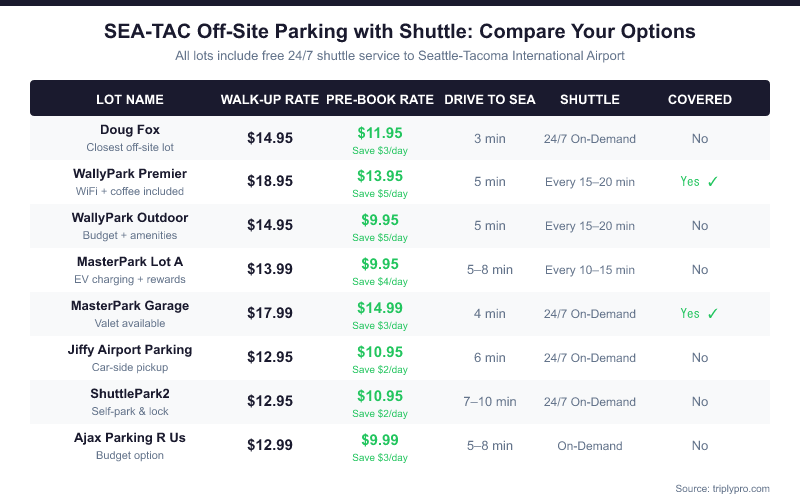
Task: Open the WallyPark Premier lot entry
Action: coord(130,174)
